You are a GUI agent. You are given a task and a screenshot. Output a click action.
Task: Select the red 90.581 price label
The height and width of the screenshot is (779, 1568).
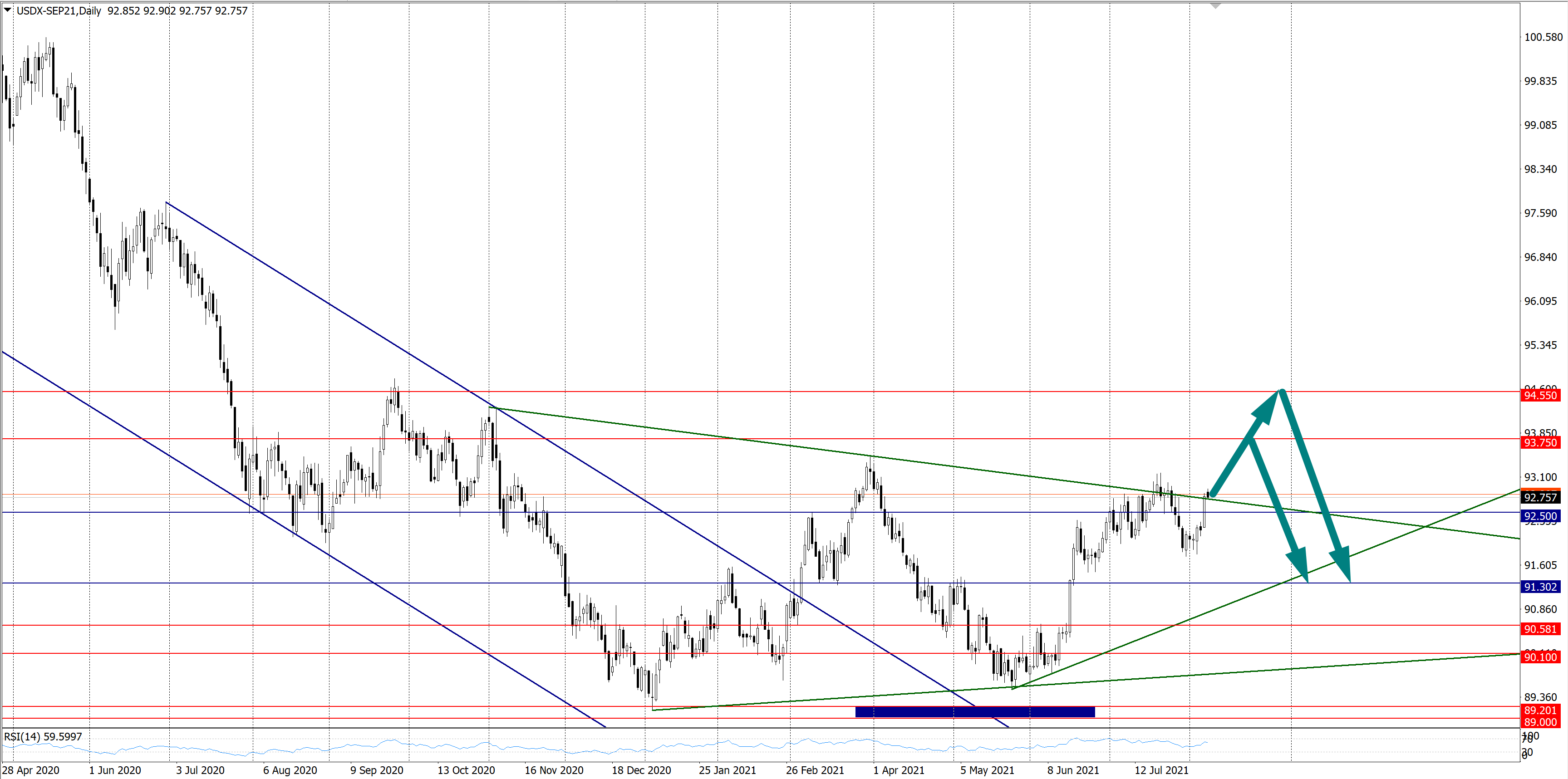click(1540, 629)
